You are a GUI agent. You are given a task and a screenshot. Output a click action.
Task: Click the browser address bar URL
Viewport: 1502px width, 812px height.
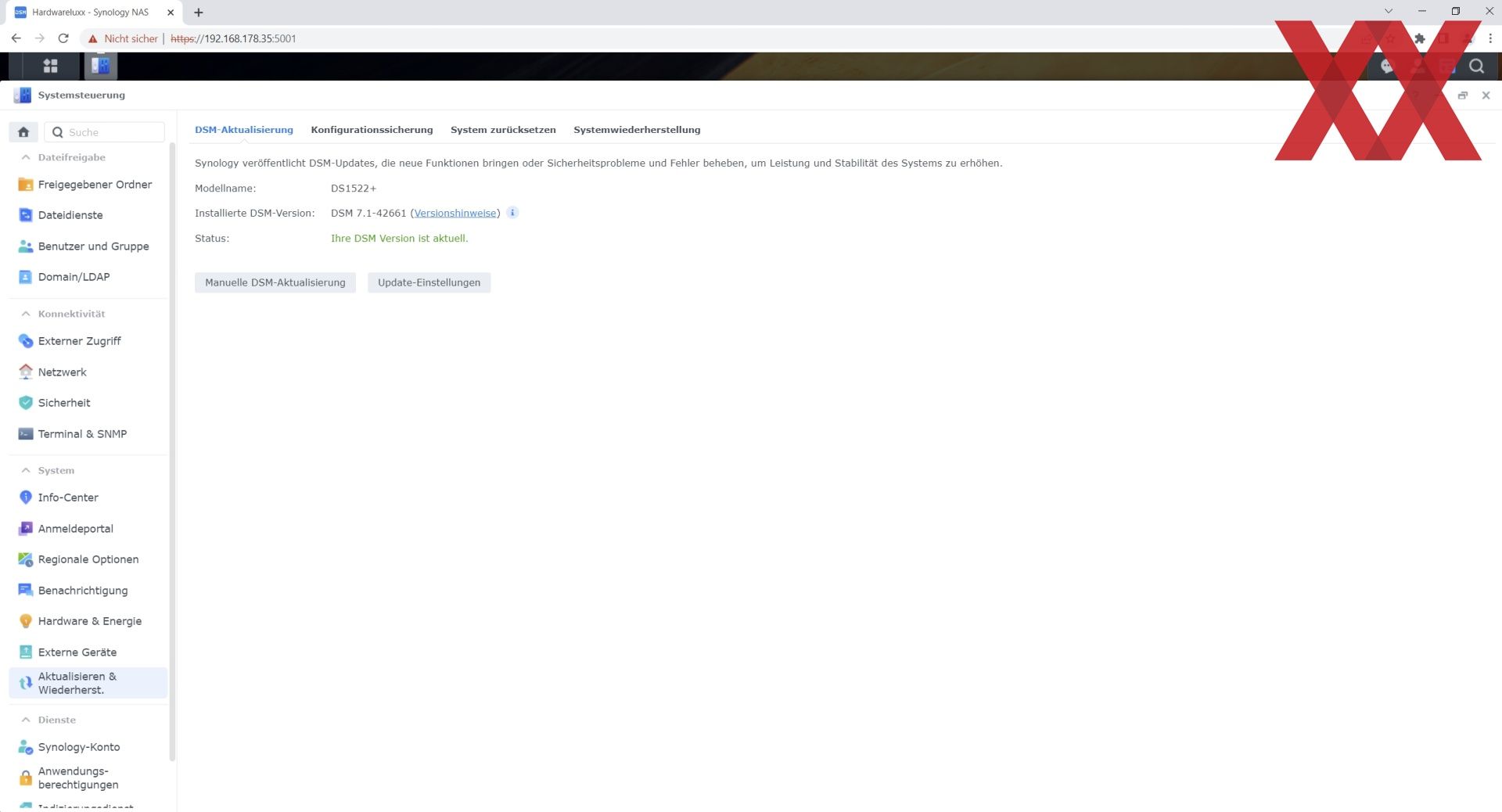[233, 38]
